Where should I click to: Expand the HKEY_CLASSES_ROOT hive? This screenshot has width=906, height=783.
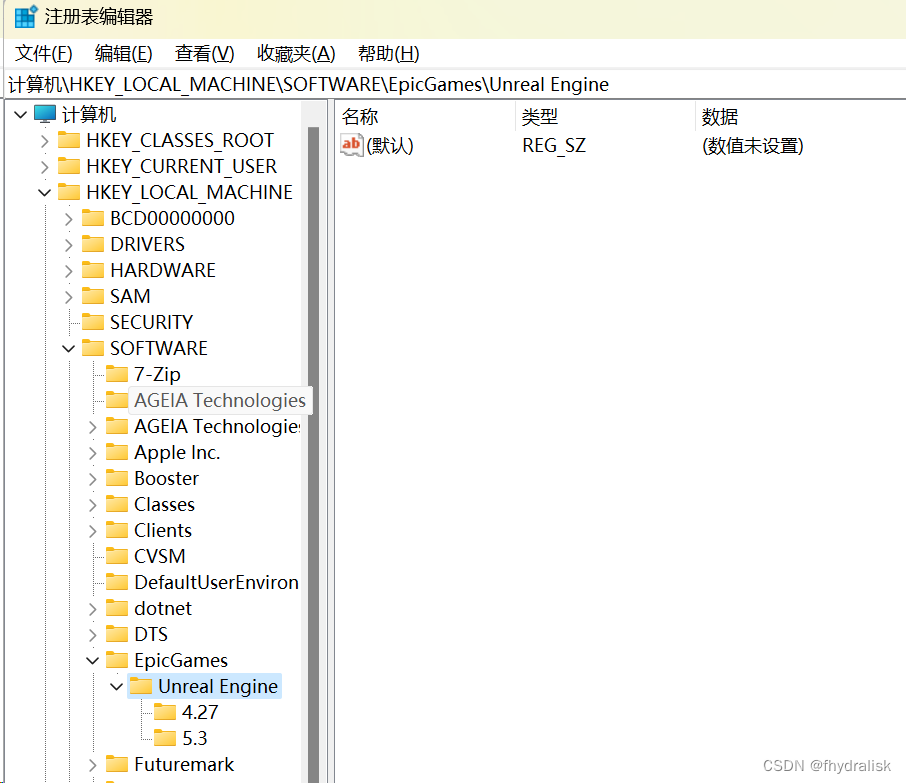click(x=44, y=140)
